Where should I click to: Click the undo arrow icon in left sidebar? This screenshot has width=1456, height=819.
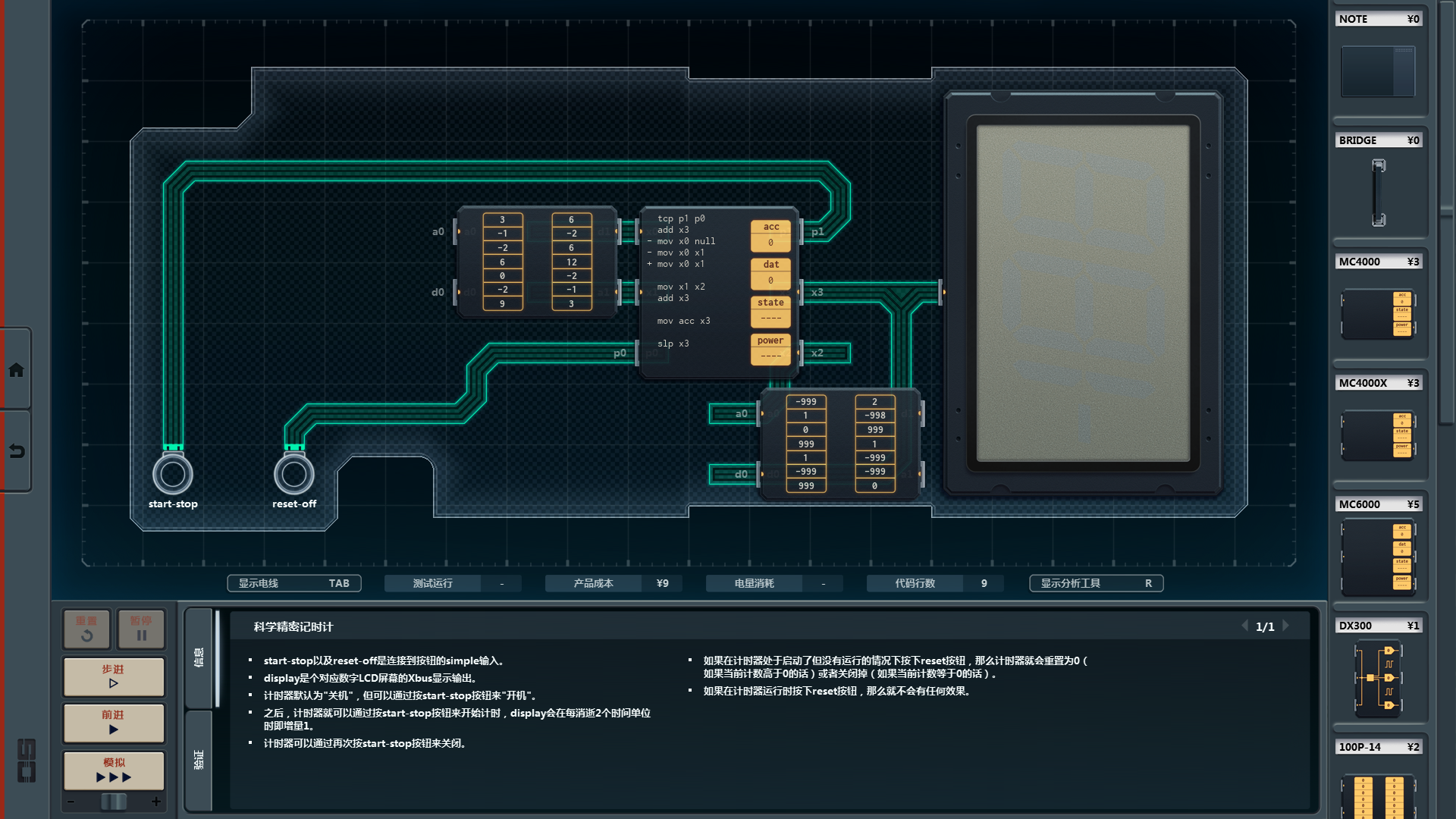pyautogui.click(x=16, y=451)
